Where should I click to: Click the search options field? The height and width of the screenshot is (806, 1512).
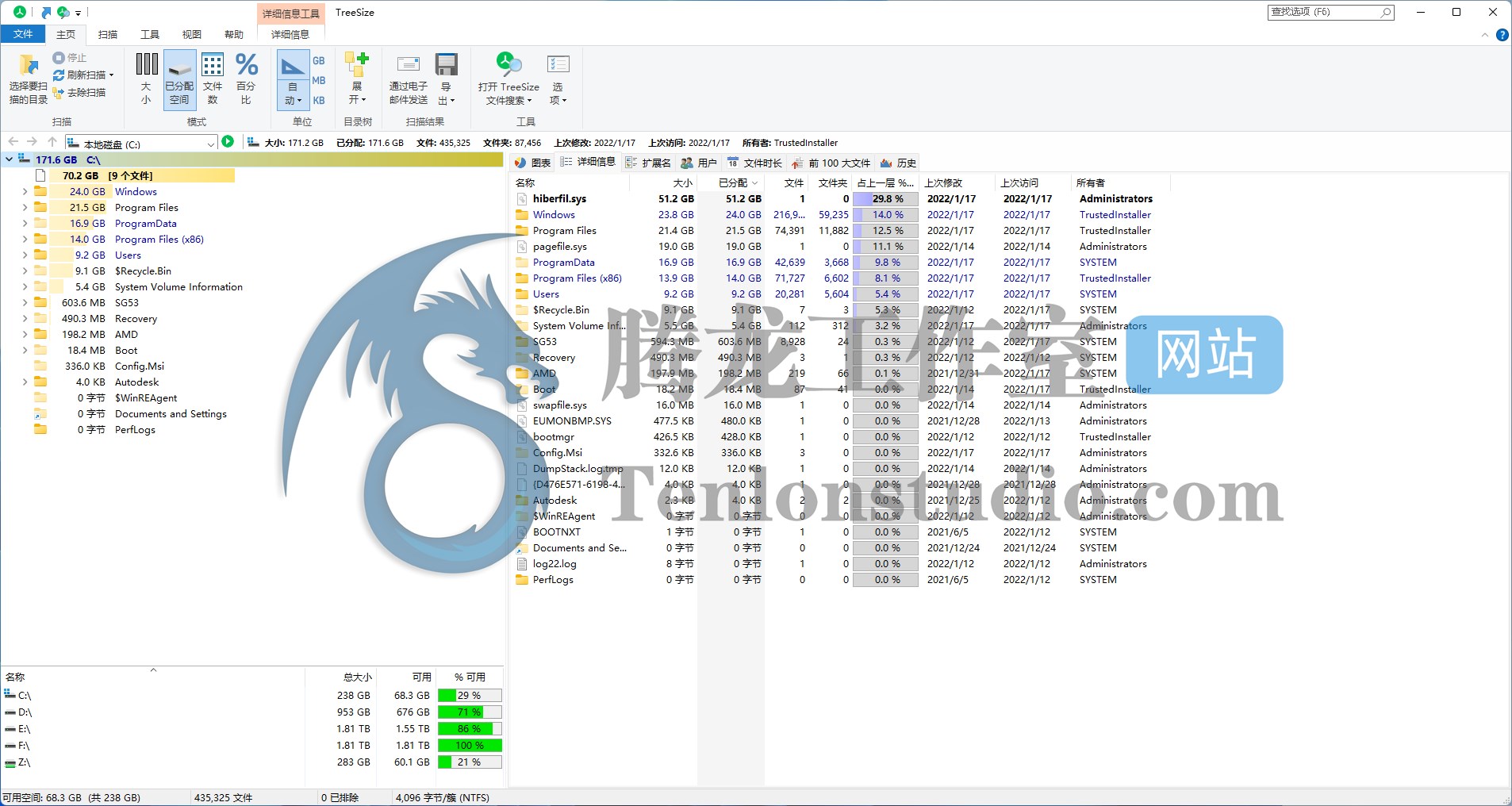[1330, 12]
